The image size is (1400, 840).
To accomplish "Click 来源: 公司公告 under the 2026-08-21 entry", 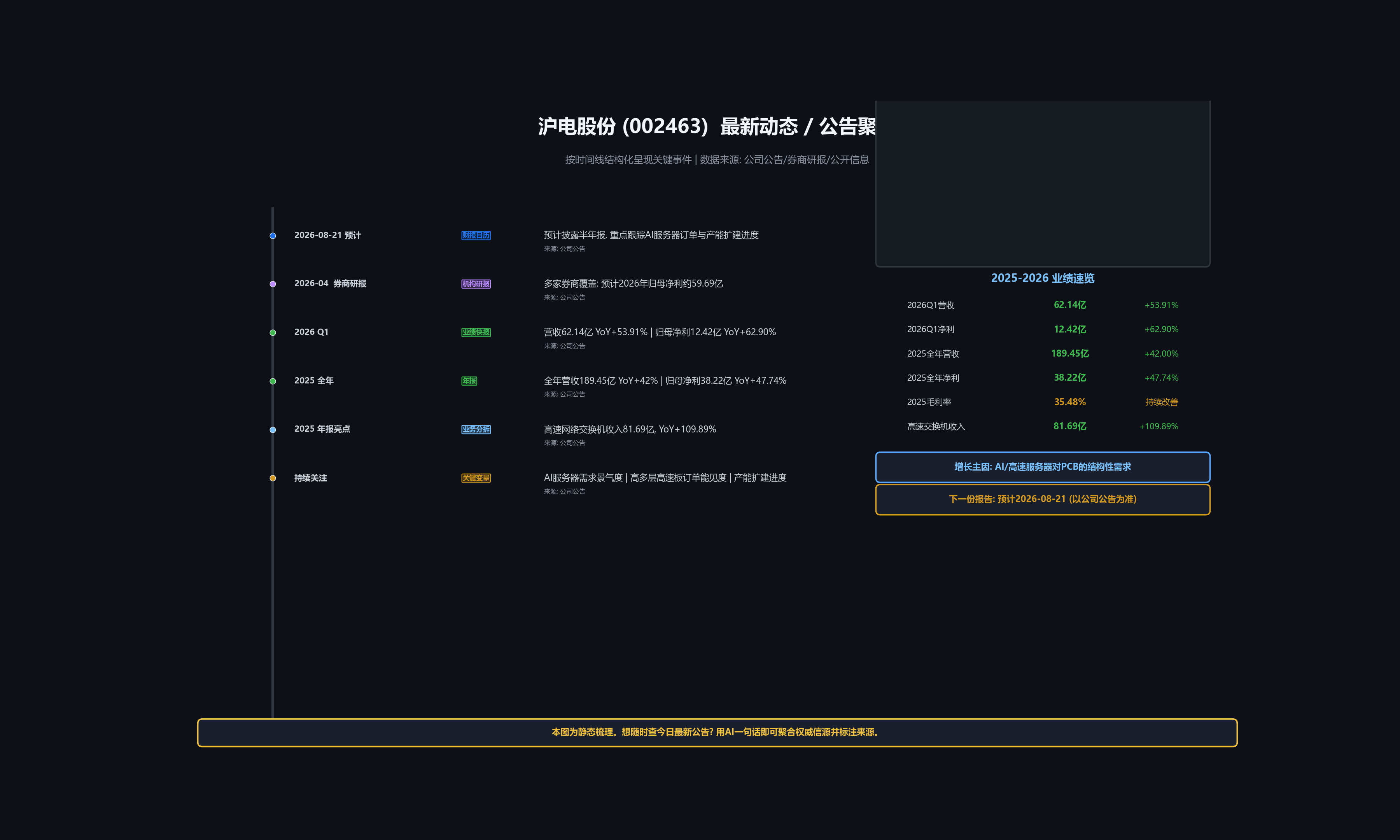I will click(564, 249).
